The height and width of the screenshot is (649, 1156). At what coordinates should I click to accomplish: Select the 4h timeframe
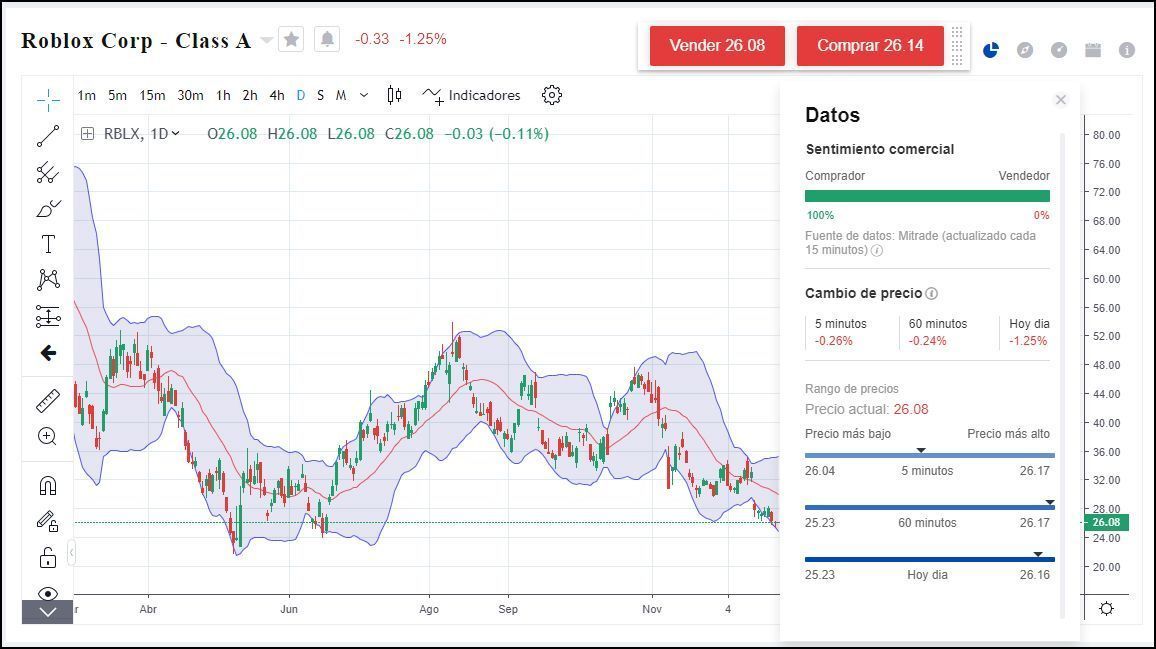coord(277,95)
